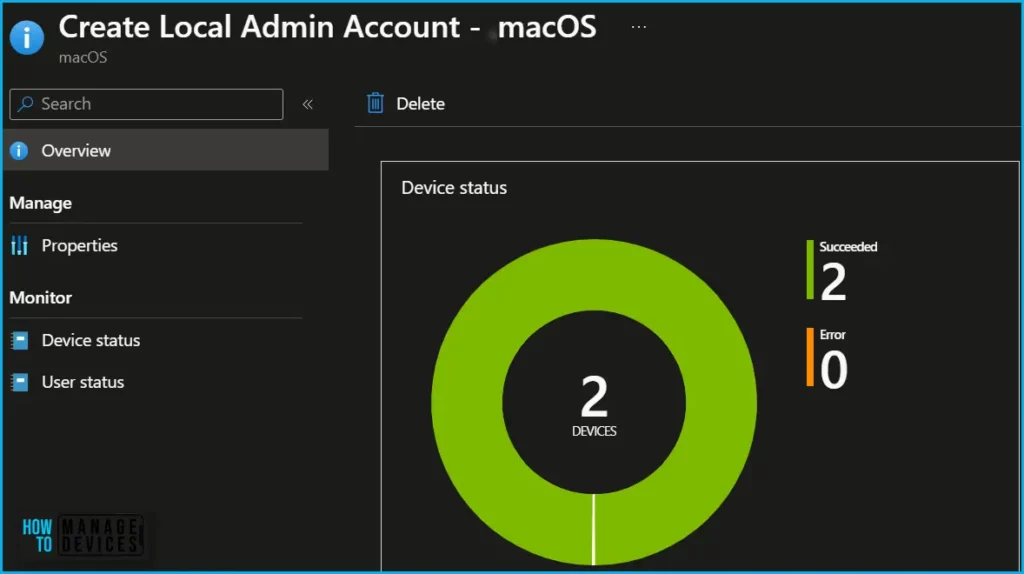
Task: Click the Succeeded count of 2
Action: pyautogui.click(x=833, y=281)
